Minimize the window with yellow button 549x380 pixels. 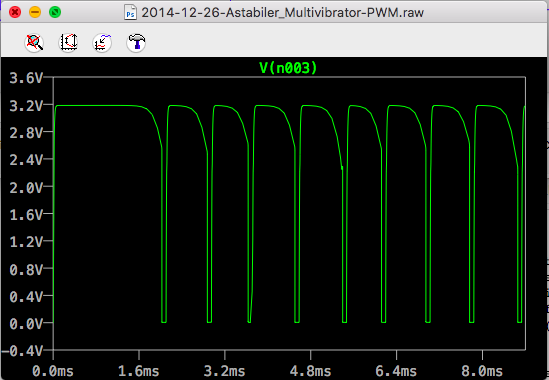35,12
